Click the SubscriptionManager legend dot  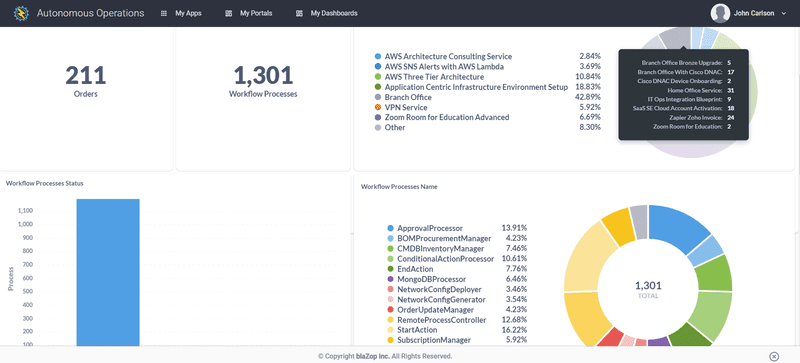(390, 340)
